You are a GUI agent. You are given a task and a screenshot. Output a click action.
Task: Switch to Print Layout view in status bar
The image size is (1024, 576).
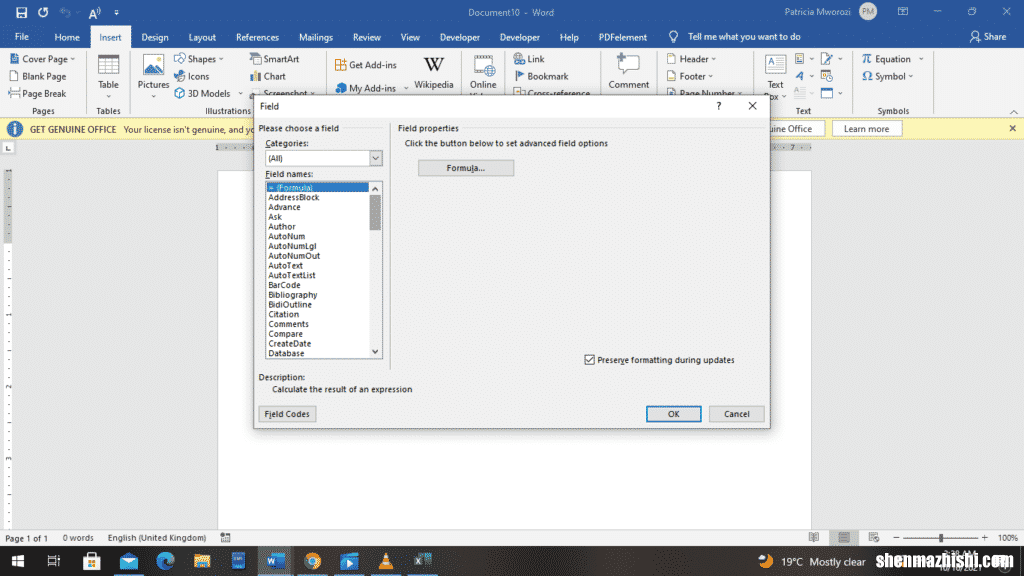844,537
